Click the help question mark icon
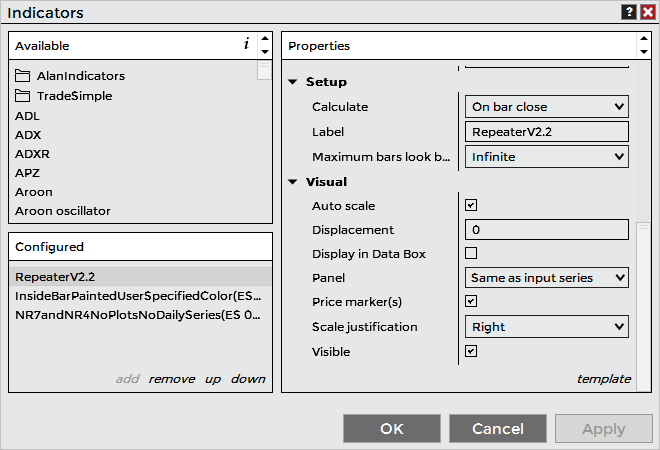660x450 pixels. point(629,12)
